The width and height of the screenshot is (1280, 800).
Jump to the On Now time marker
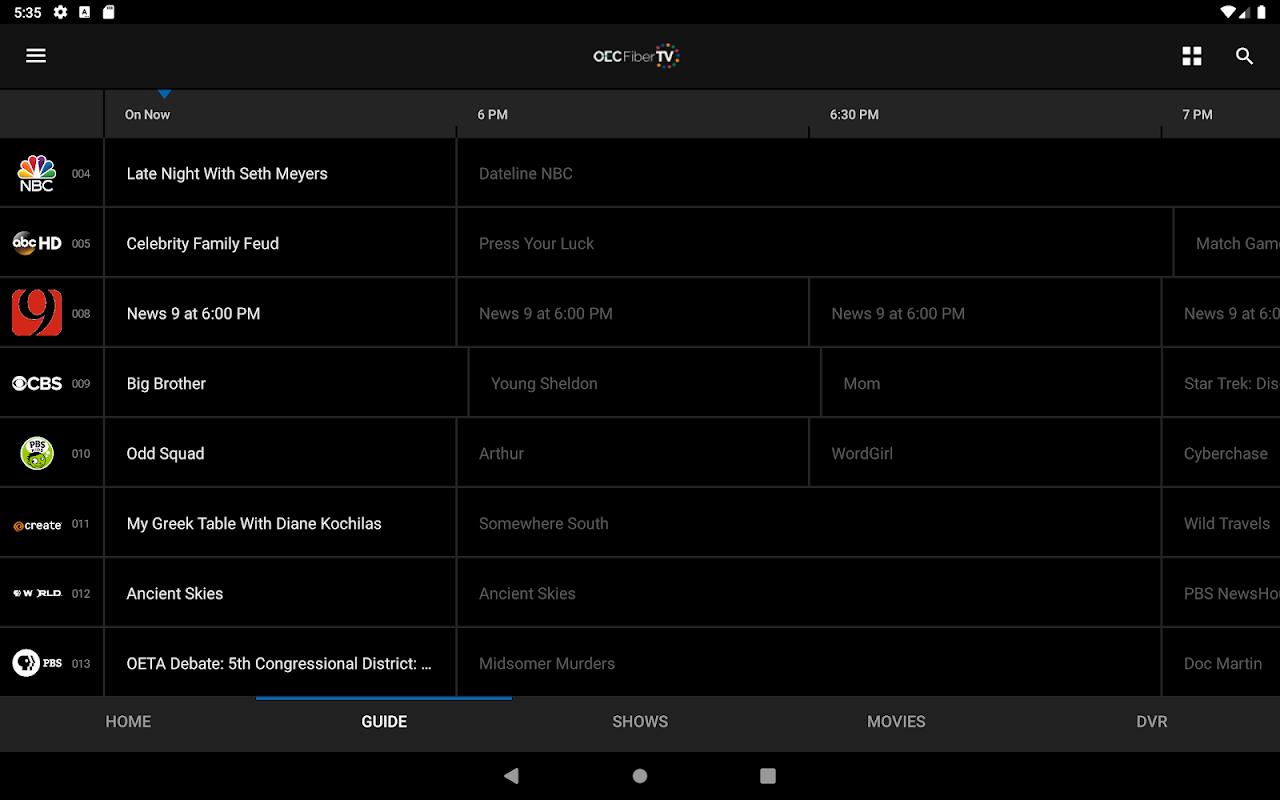point(147,115)
